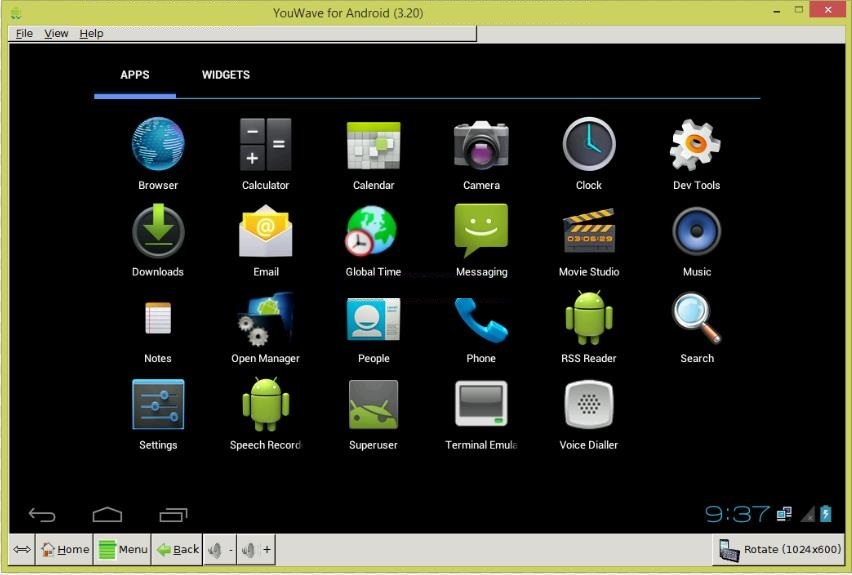The image size is (852, 575).
Task: Launch the Calculator app
Action: tap(266, 145)
